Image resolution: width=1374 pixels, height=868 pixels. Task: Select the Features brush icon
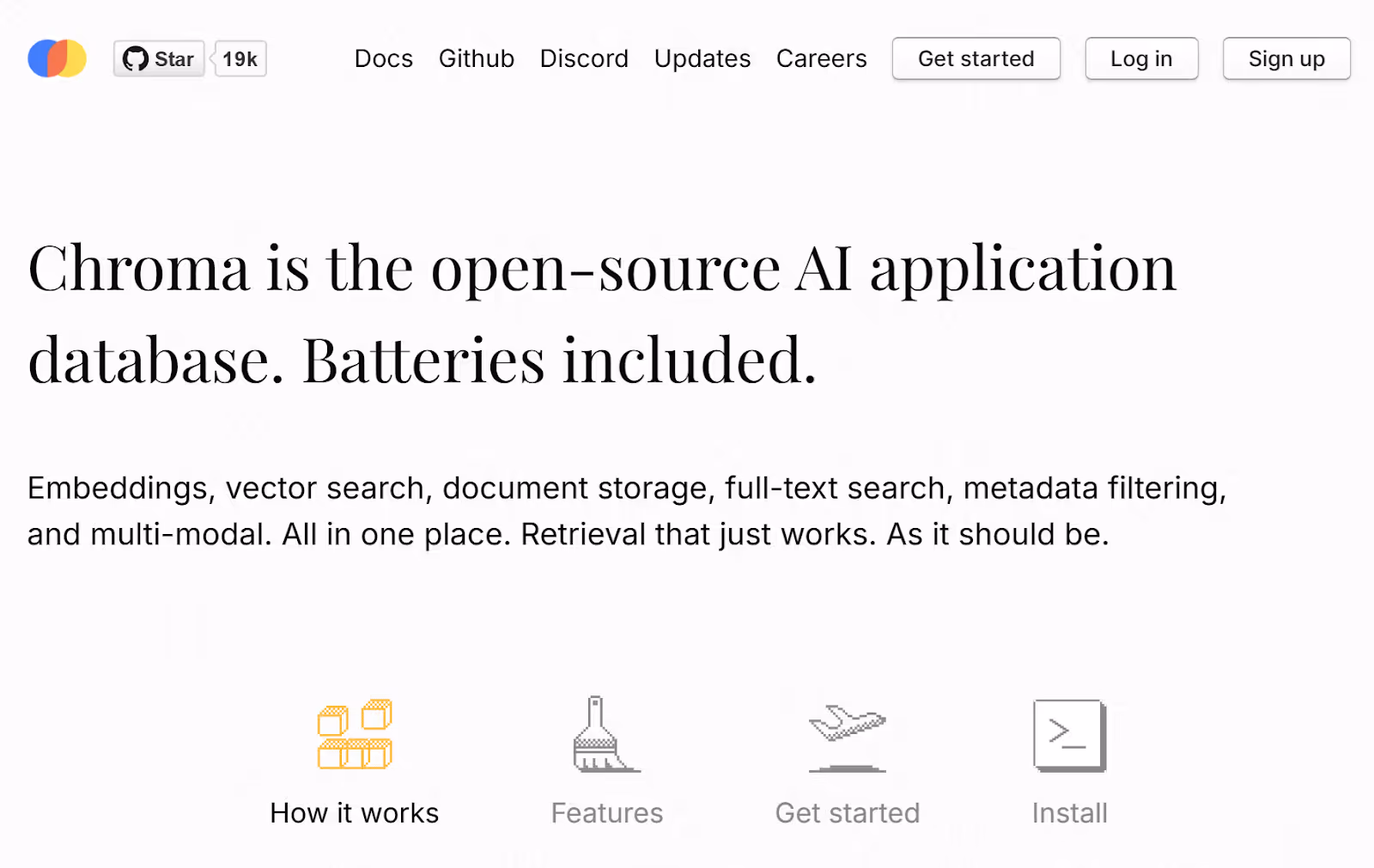click(x=606, y=735)
